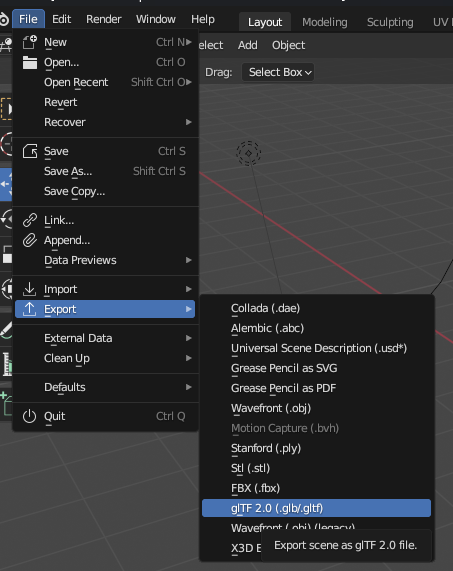Click the Append paperclip icon
This screenshot has width=453, height=571.
point(29,240)
